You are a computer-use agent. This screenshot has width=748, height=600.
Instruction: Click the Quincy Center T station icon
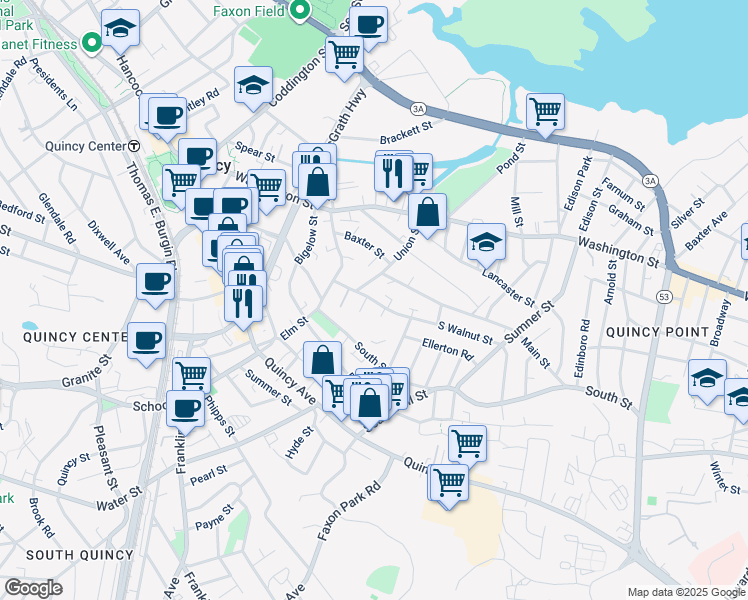pos(133,145)
